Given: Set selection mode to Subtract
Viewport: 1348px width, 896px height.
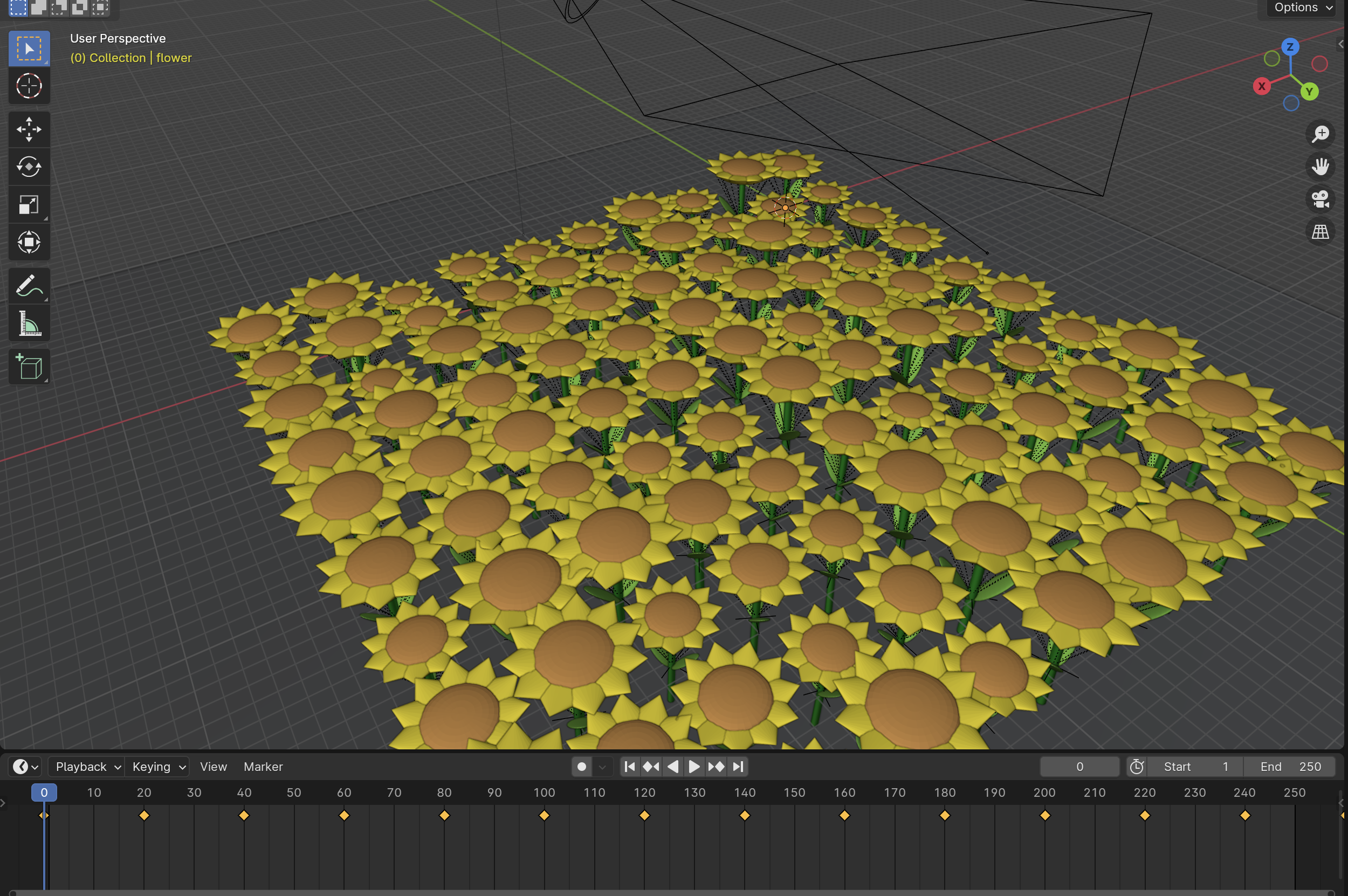Looking at the screenshot, I should 59,8.
